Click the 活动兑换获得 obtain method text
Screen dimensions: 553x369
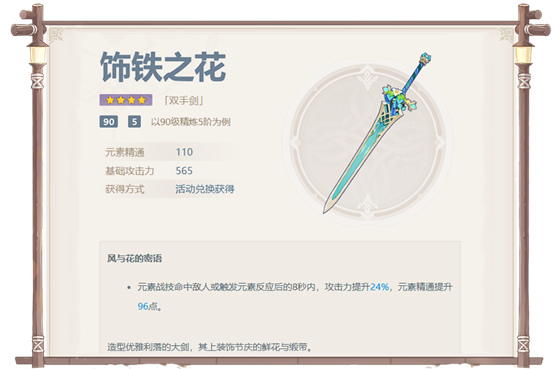pos(205,189)
